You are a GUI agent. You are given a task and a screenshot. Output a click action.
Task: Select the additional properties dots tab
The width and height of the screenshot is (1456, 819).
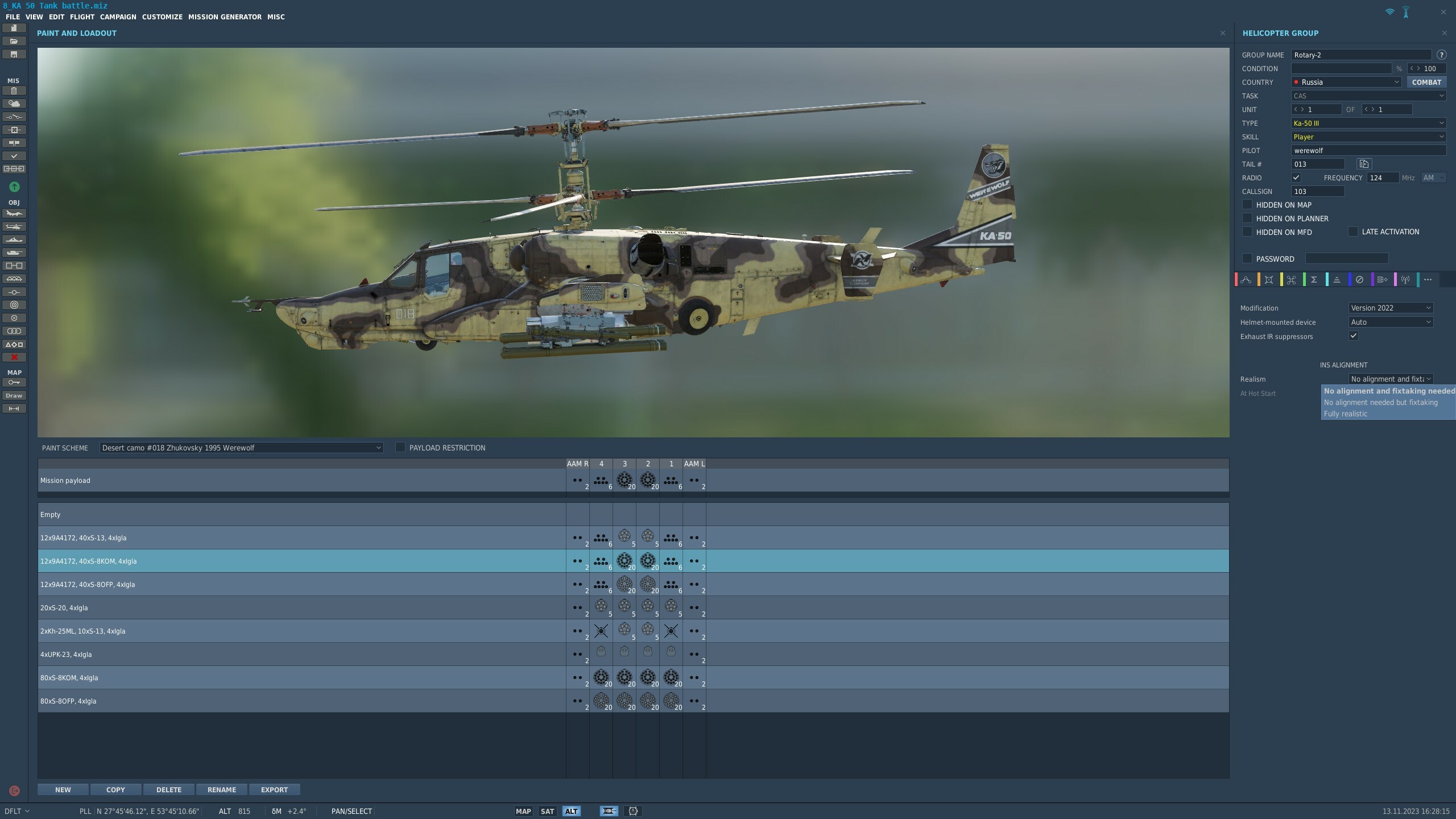(x=1428, y=279)
